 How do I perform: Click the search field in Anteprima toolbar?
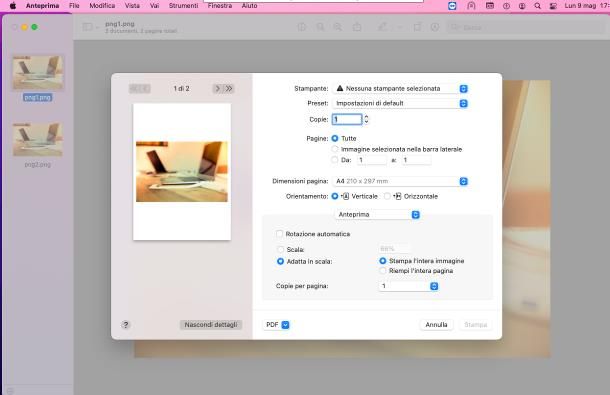click(525, 27)
